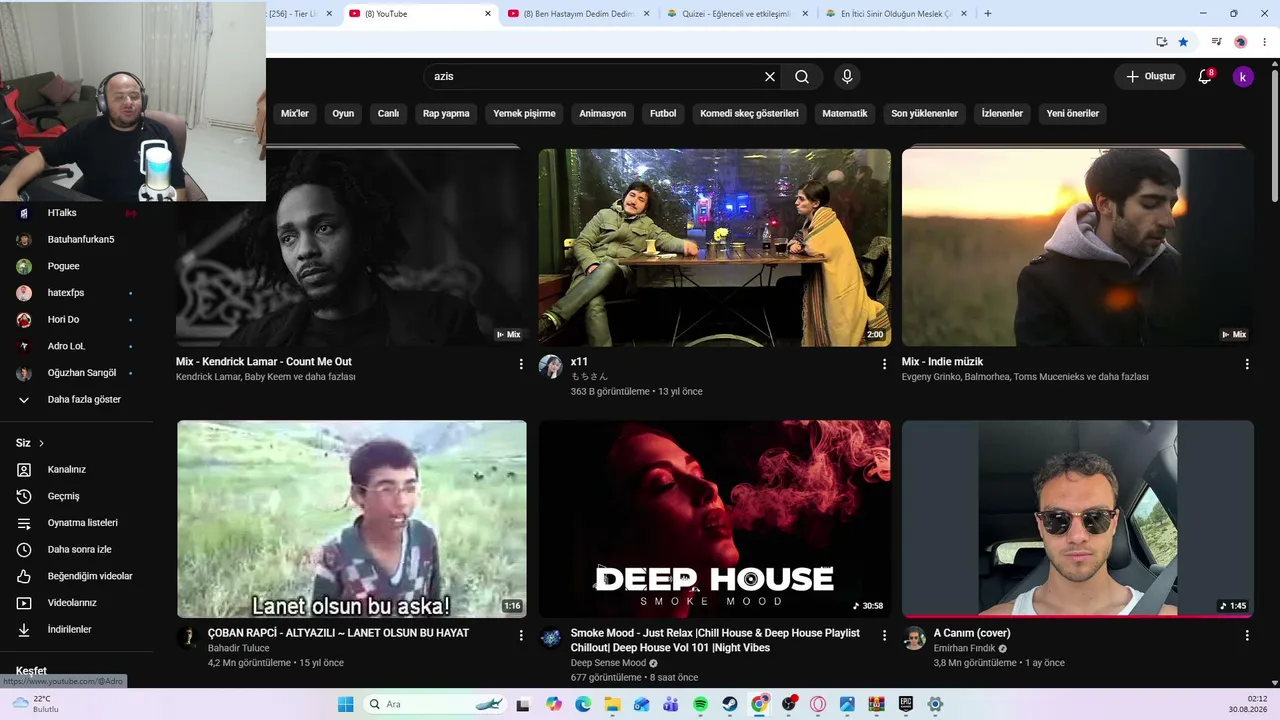The image size is (1280, 720).
Task: Open the x11 channel avatar
Action: click(551, 366)
